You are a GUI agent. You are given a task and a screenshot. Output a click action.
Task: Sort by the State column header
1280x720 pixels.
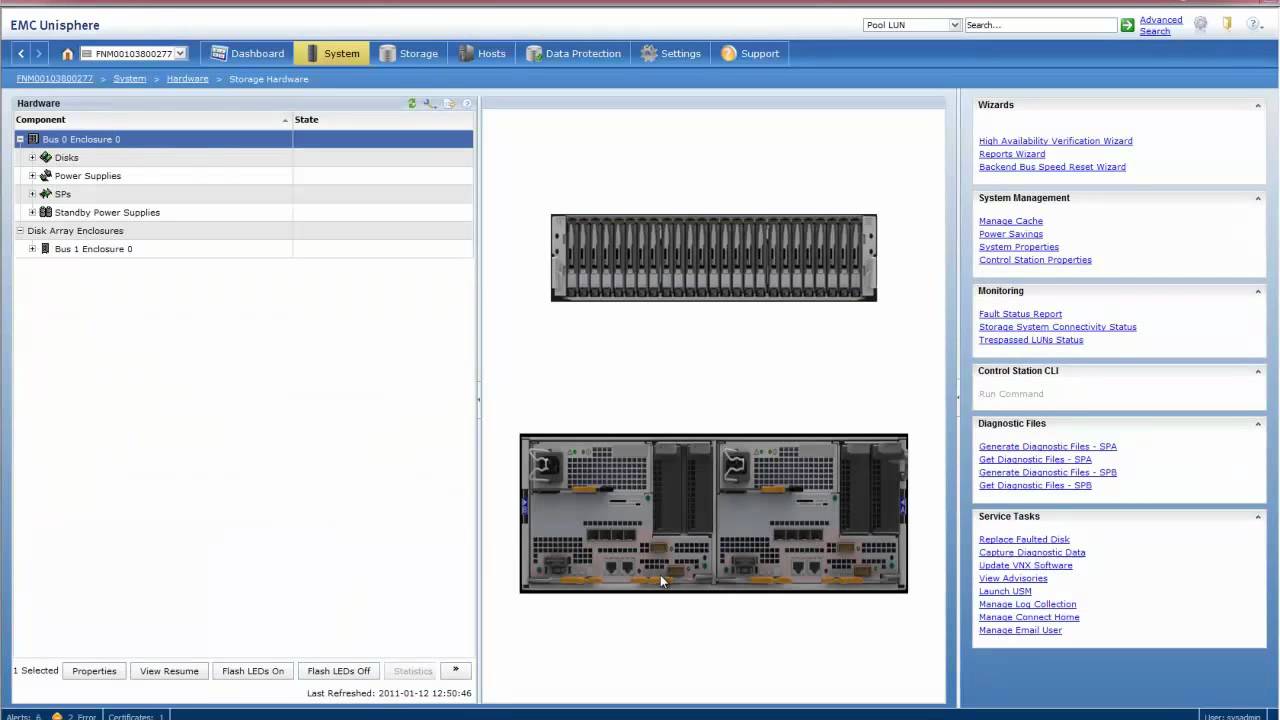[382, 120]
